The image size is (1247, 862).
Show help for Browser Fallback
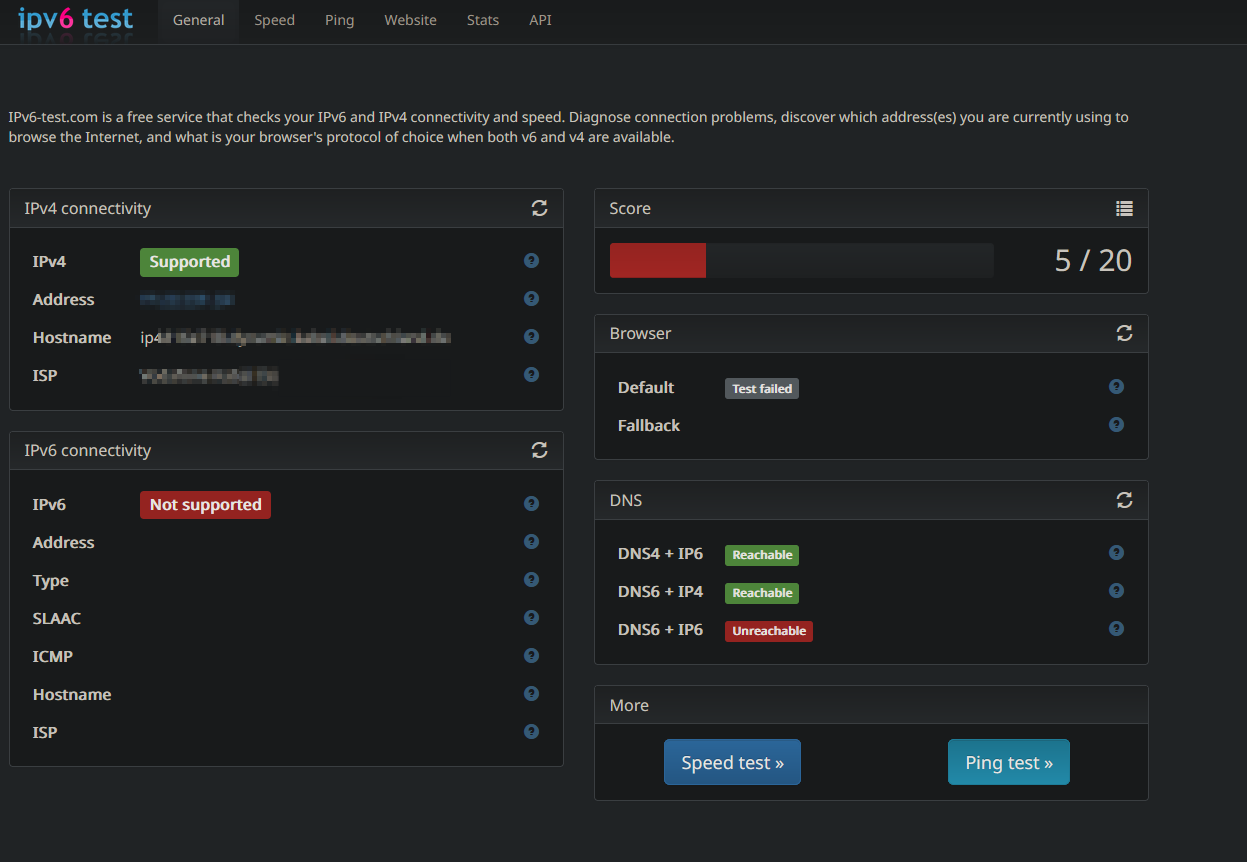coord(1116,425)
